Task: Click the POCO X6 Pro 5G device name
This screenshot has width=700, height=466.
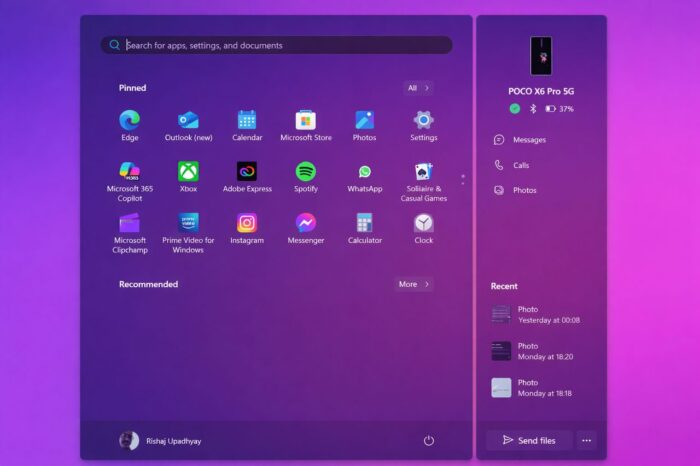Action: 541,91
